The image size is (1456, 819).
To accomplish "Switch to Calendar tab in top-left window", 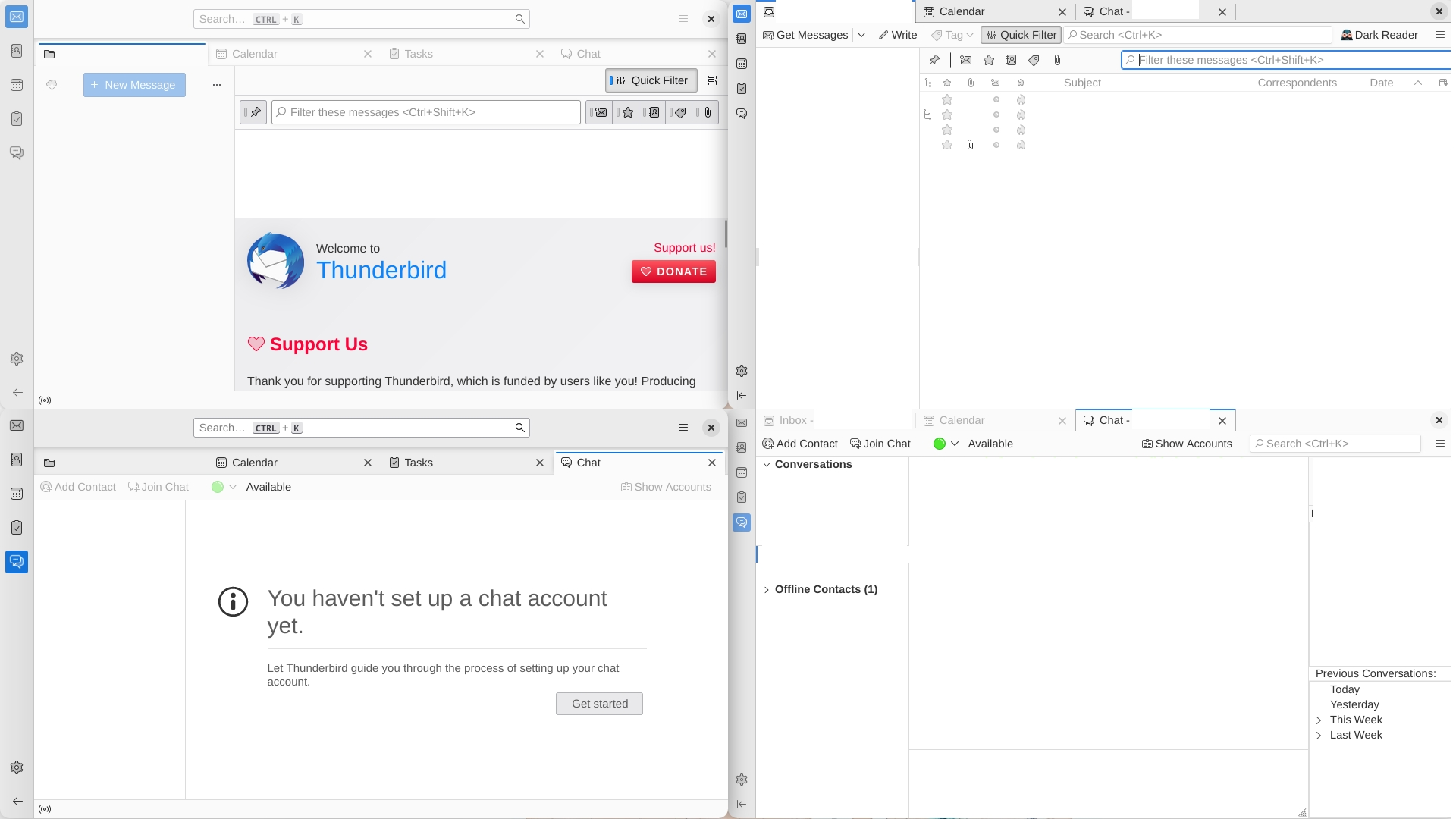I will coord(293,54).
